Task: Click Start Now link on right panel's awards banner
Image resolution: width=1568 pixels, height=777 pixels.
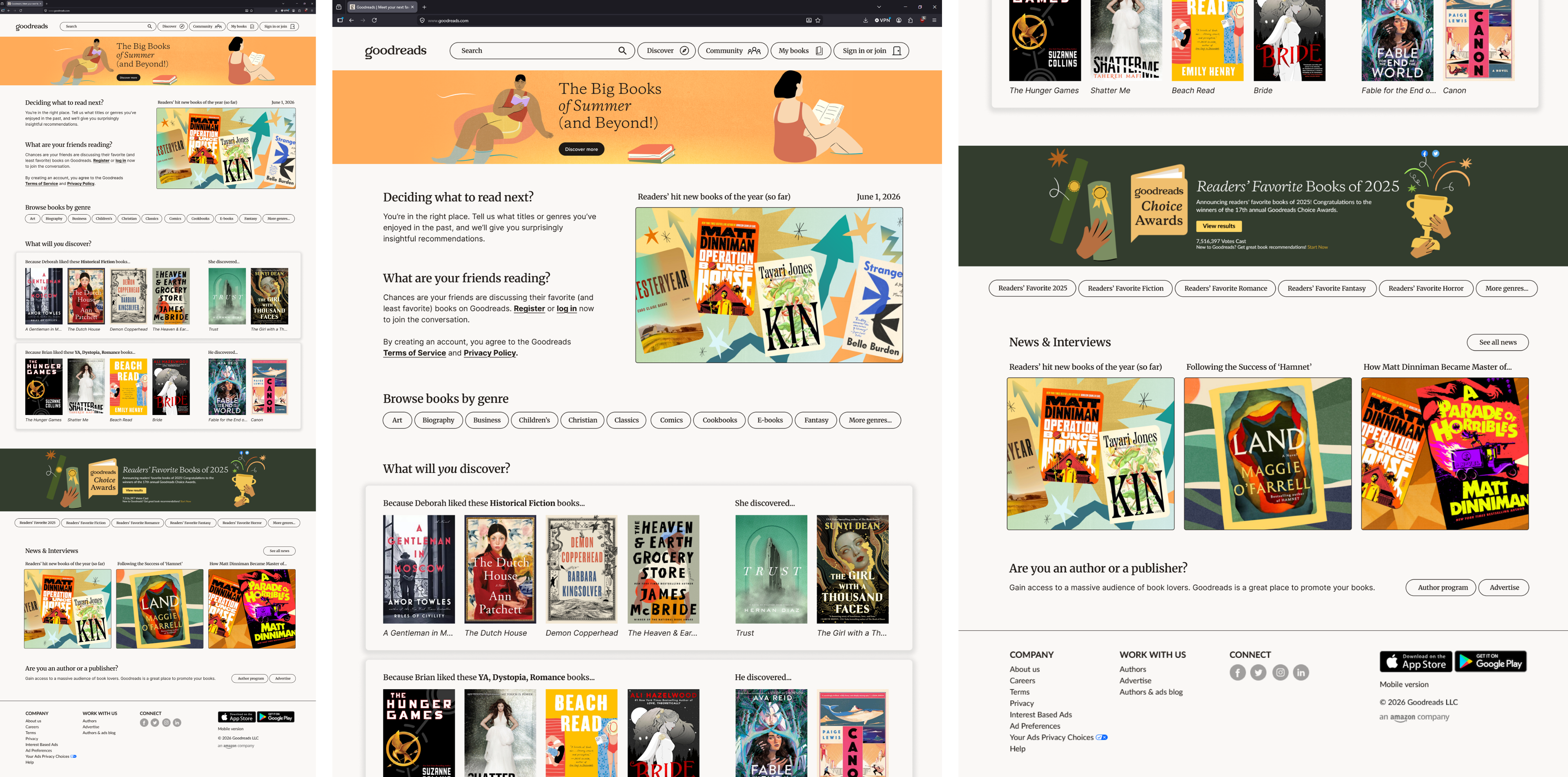Action: 1317,247
